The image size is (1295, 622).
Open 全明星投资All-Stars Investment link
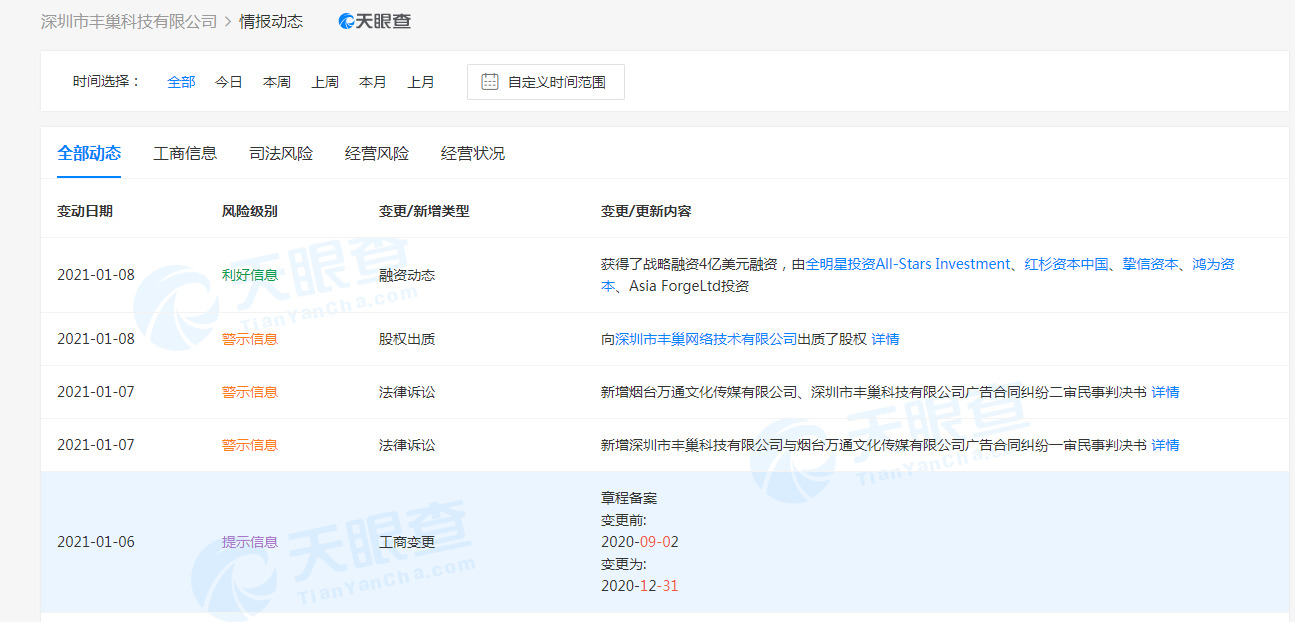click(908, 264)
